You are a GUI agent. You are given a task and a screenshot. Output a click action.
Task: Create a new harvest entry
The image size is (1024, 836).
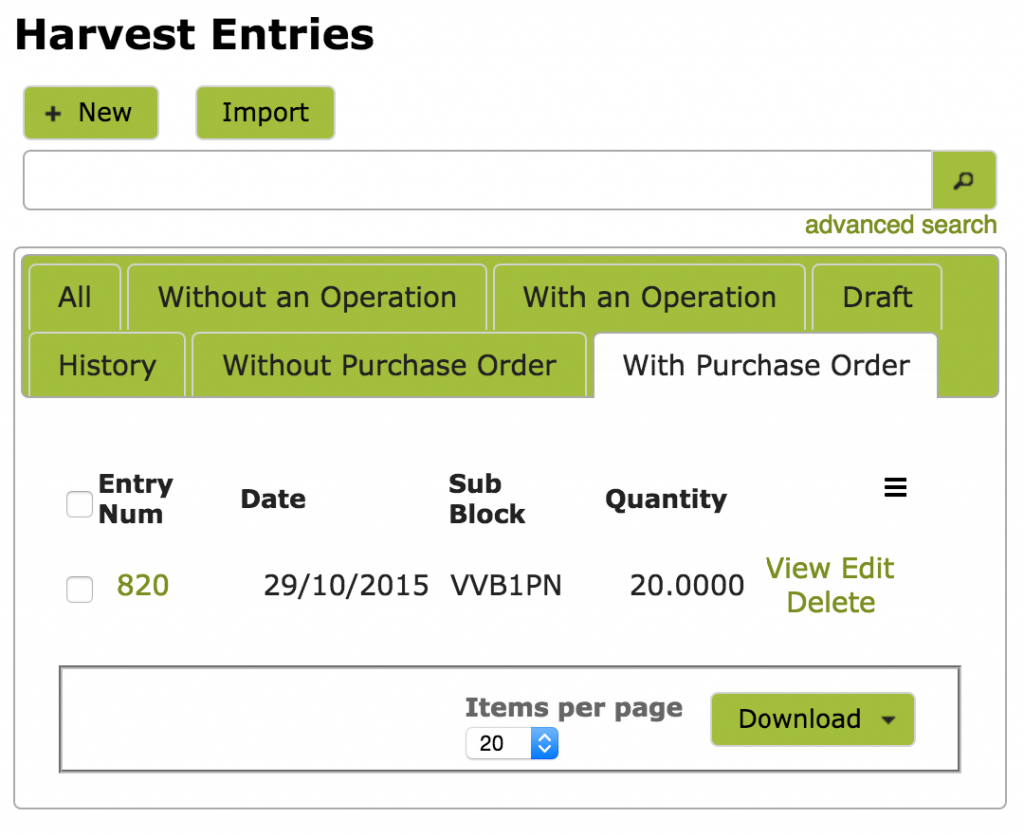pyautogui.click(x=90, y=113)
